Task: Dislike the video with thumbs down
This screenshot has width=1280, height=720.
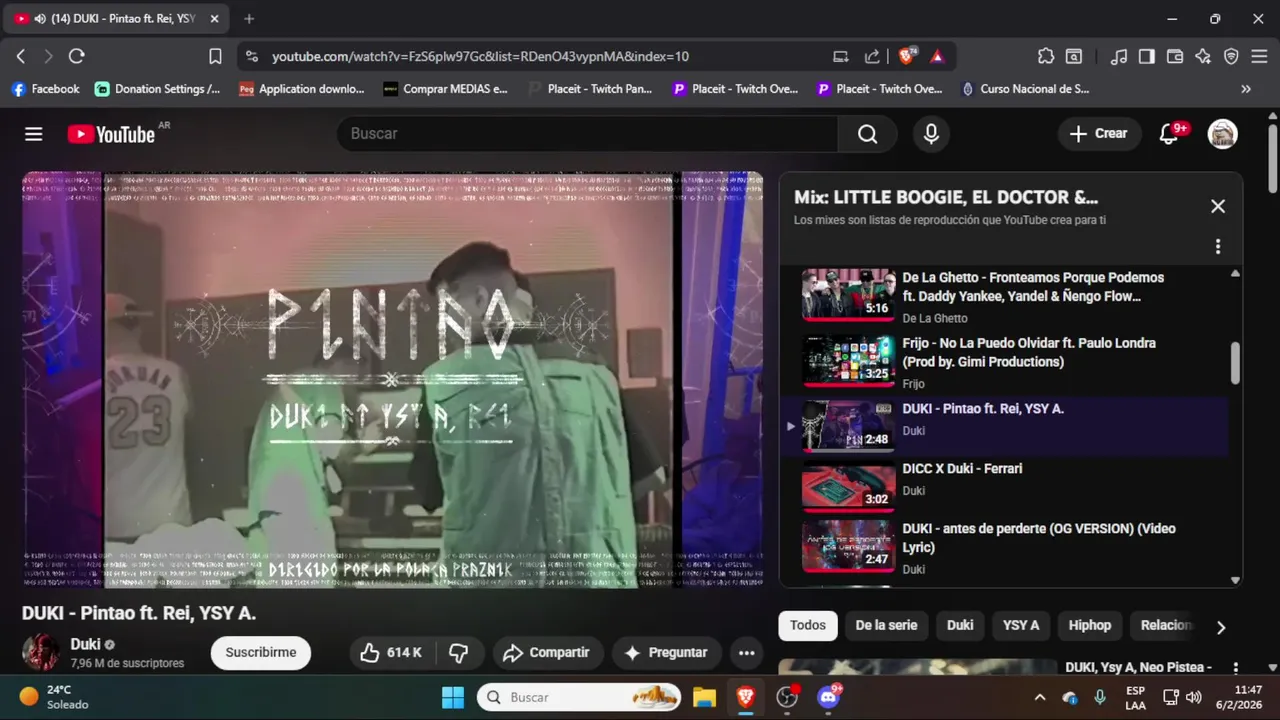Action: (459, 653)
